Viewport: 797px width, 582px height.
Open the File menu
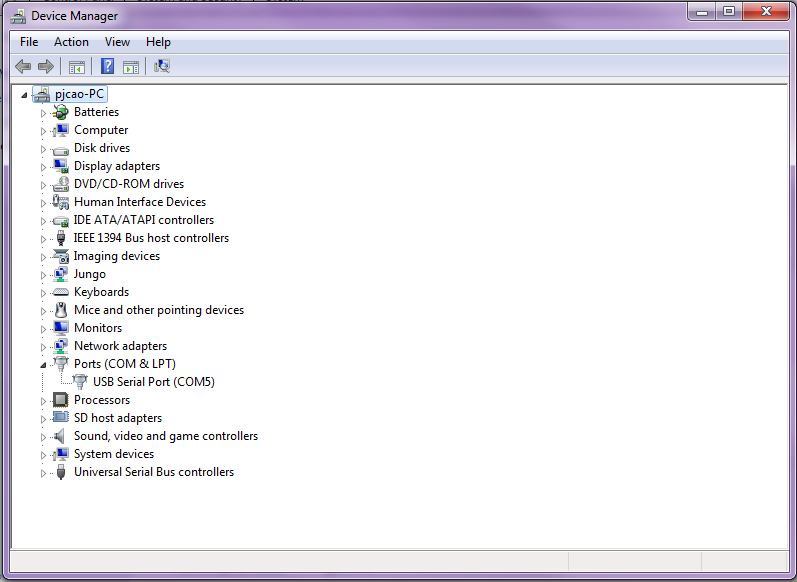click(x=29, y=42)
